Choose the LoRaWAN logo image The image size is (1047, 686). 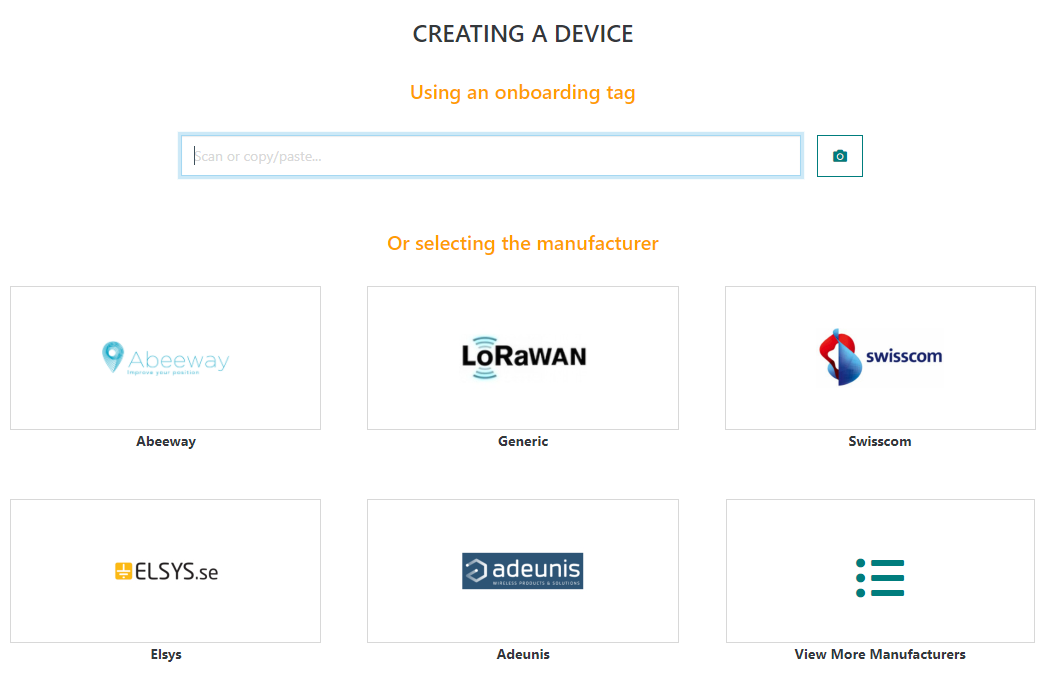[523, 357]
